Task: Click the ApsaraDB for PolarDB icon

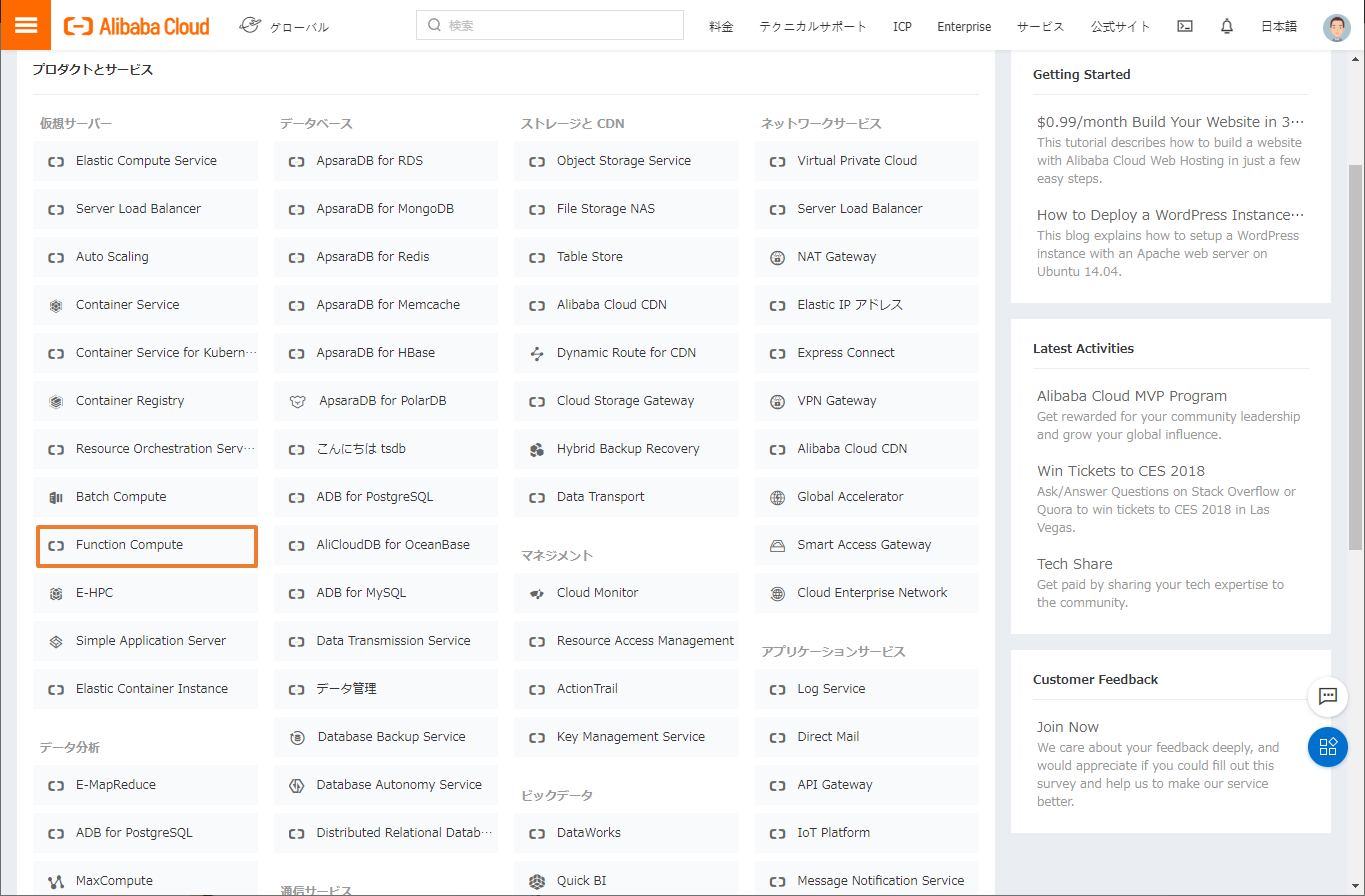Action: (x=297, y=401)
